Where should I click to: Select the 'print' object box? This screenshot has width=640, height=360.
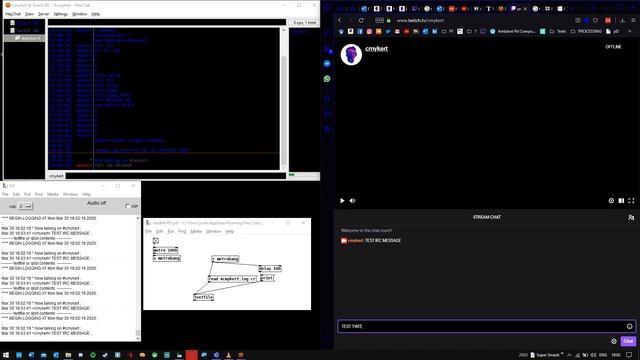pos(267,278)
